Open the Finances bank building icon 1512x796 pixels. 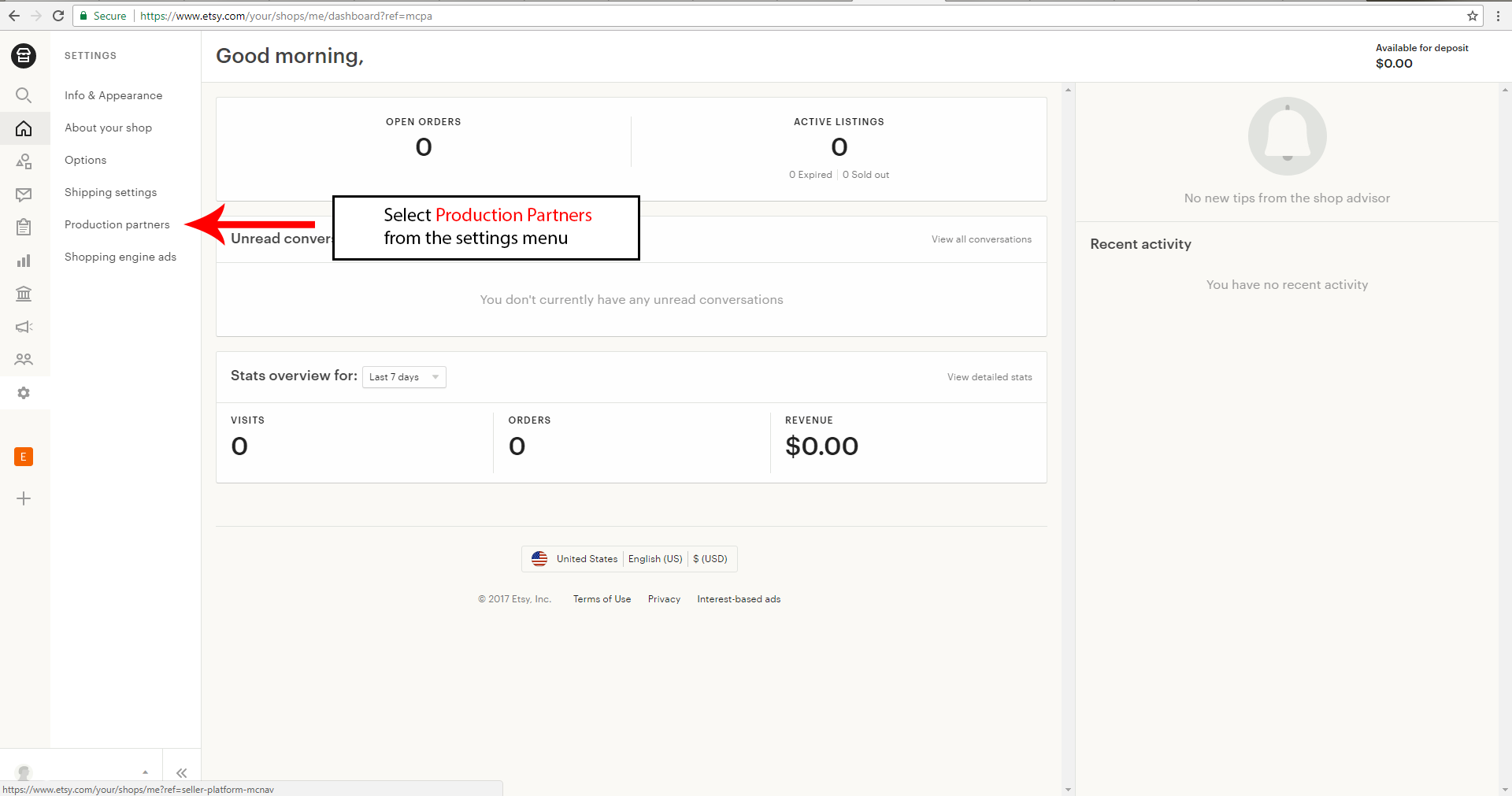point(24,294)
